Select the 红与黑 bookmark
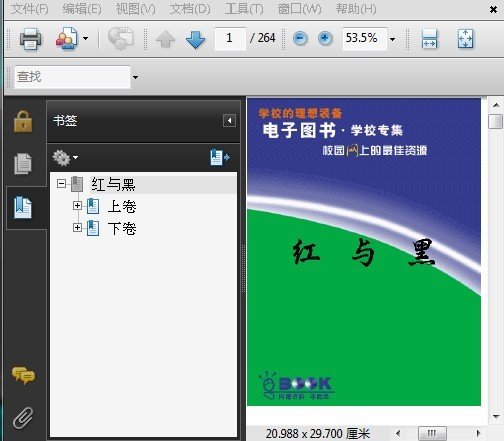 (x=113, y=184)
